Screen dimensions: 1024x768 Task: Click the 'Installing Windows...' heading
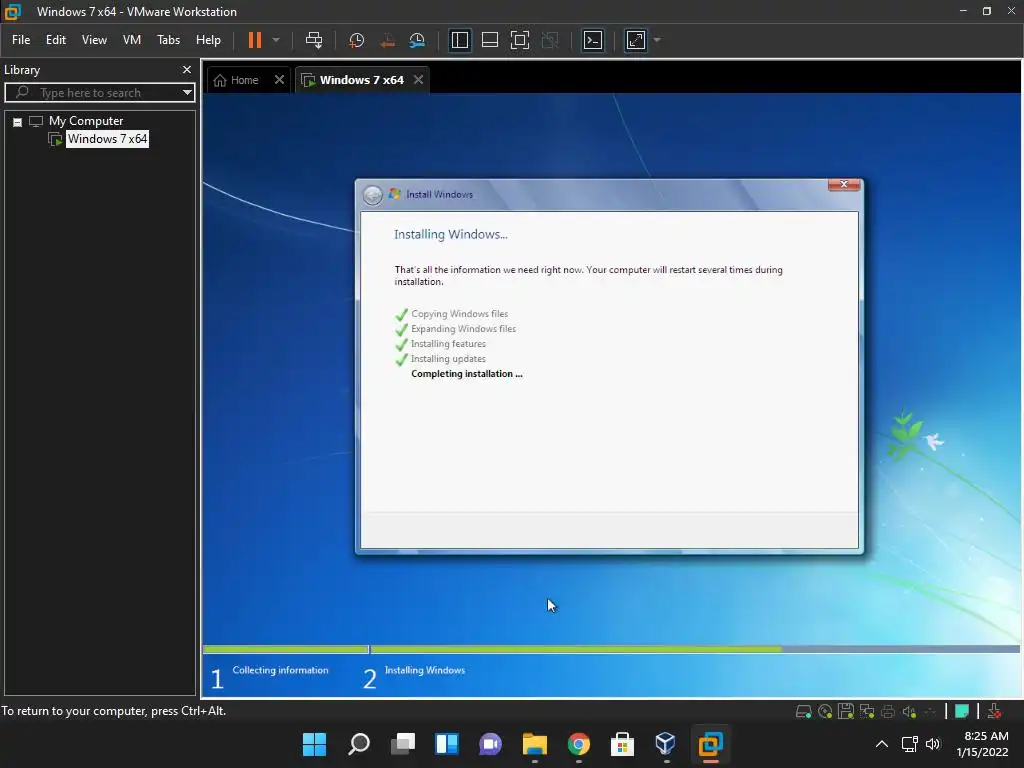451,234
